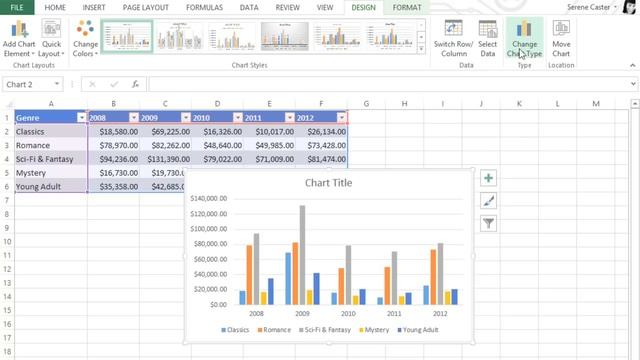Select the third chart style thumbnail

click(x=232, y=37)
